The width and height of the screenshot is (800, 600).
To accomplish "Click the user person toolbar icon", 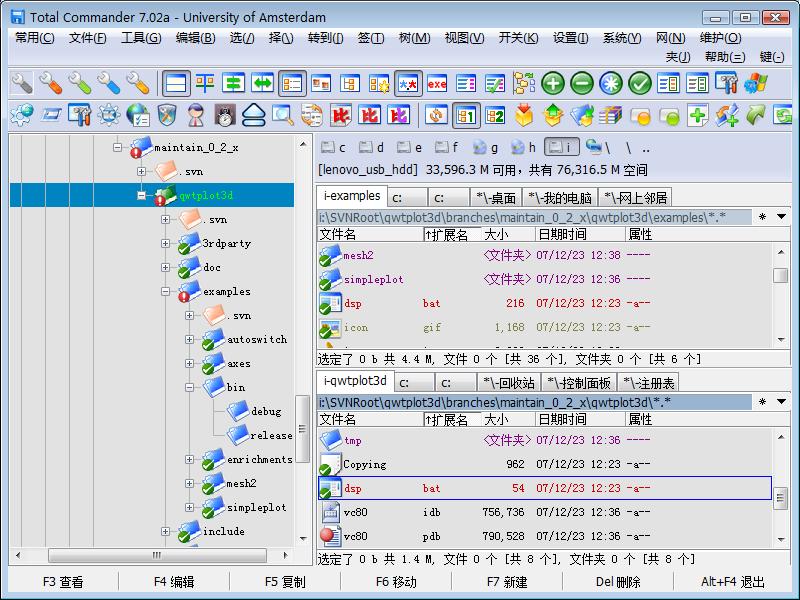I will [196, 115].
